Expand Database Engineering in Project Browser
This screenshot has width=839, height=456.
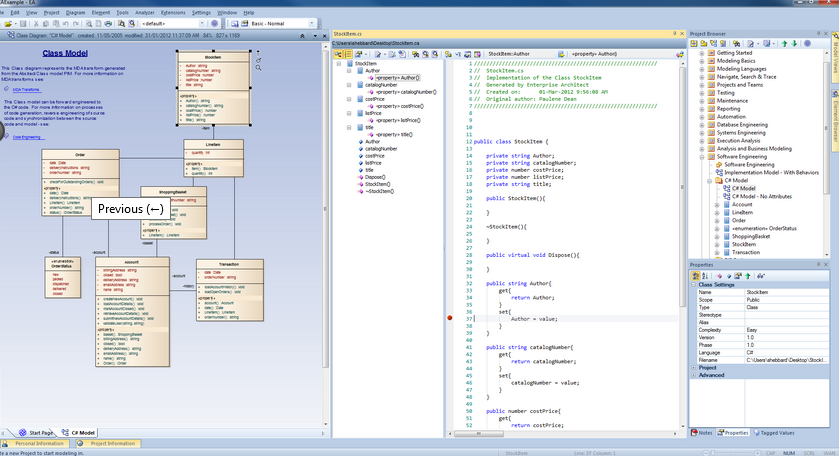pyautogui.click(x=702, y=125)
